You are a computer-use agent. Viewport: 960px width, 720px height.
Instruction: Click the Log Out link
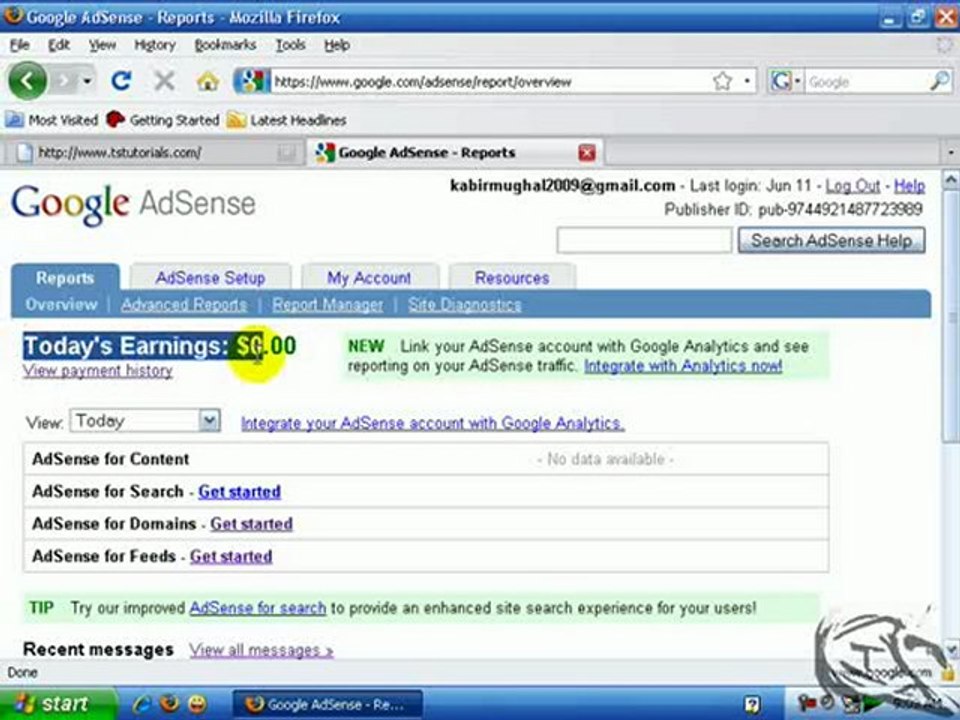pyautogui.click(x=852, y=186)
